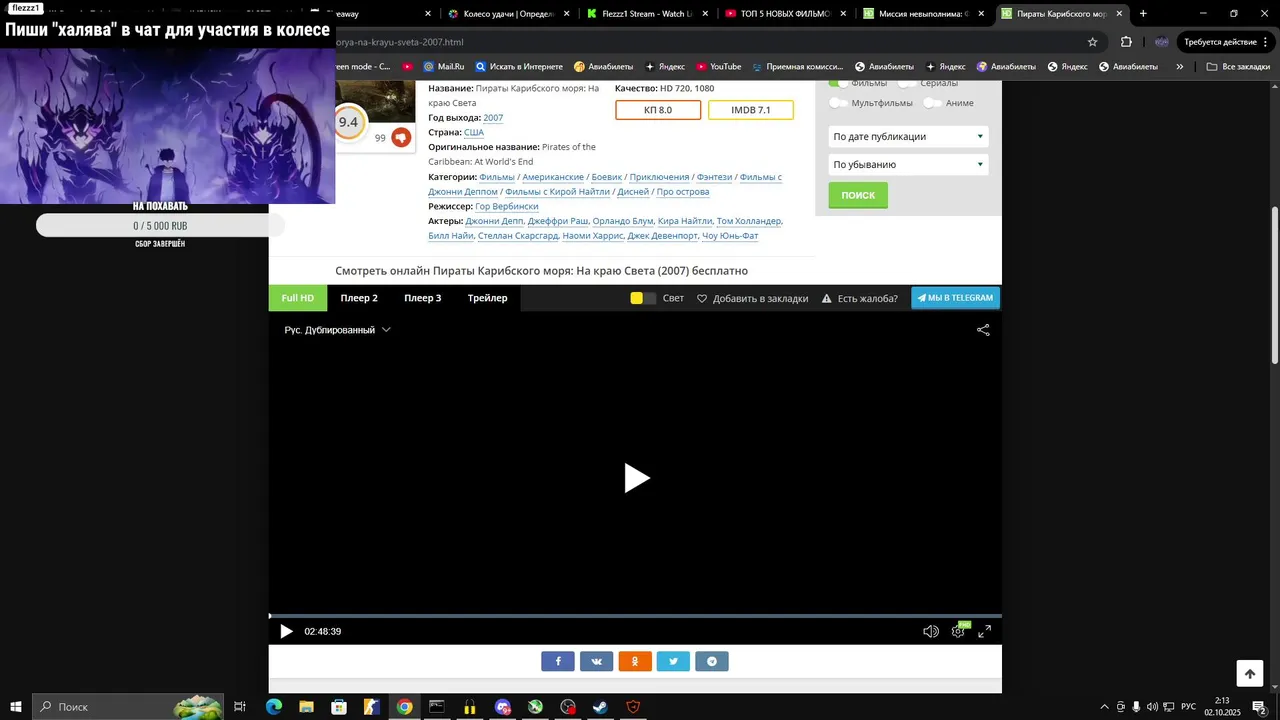The height and width of the screenshot is (720, 1280).
Task: Open the Фэнтези category link
Action: tap(714, 177)
